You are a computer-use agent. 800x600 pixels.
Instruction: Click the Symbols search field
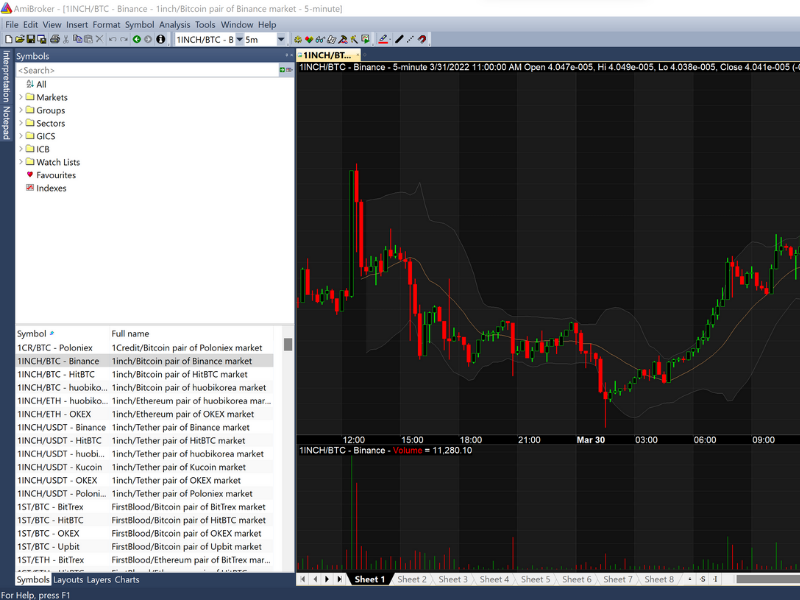[x=147, y=70]
